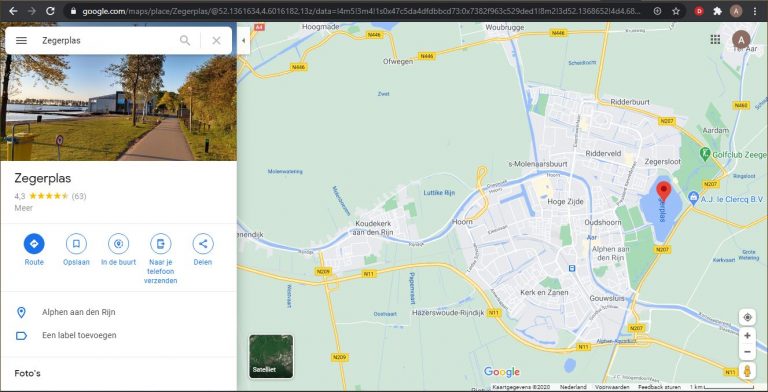Collapse the side panel arrow
The height and width of the screenshot is (392, 768).
(x=243, y=41)
